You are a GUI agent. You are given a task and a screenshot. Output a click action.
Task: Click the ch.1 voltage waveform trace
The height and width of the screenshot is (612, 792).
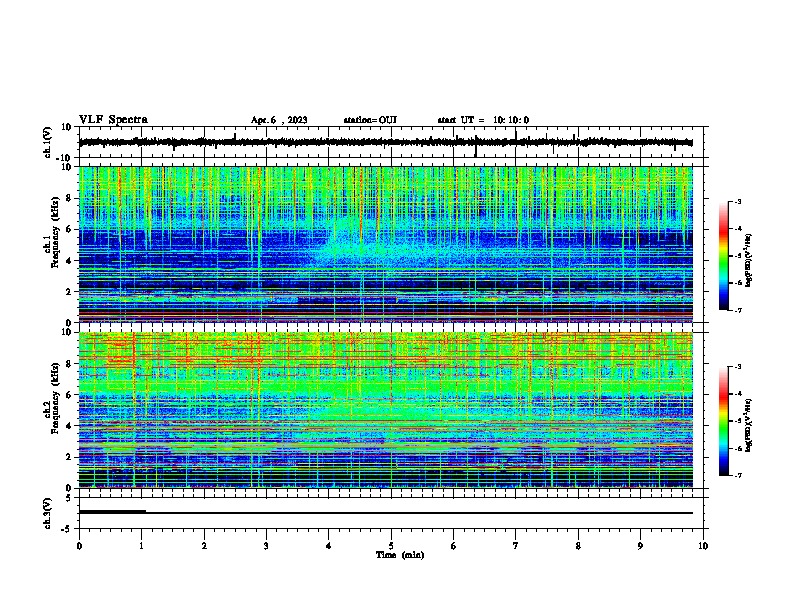pos(385,142)
